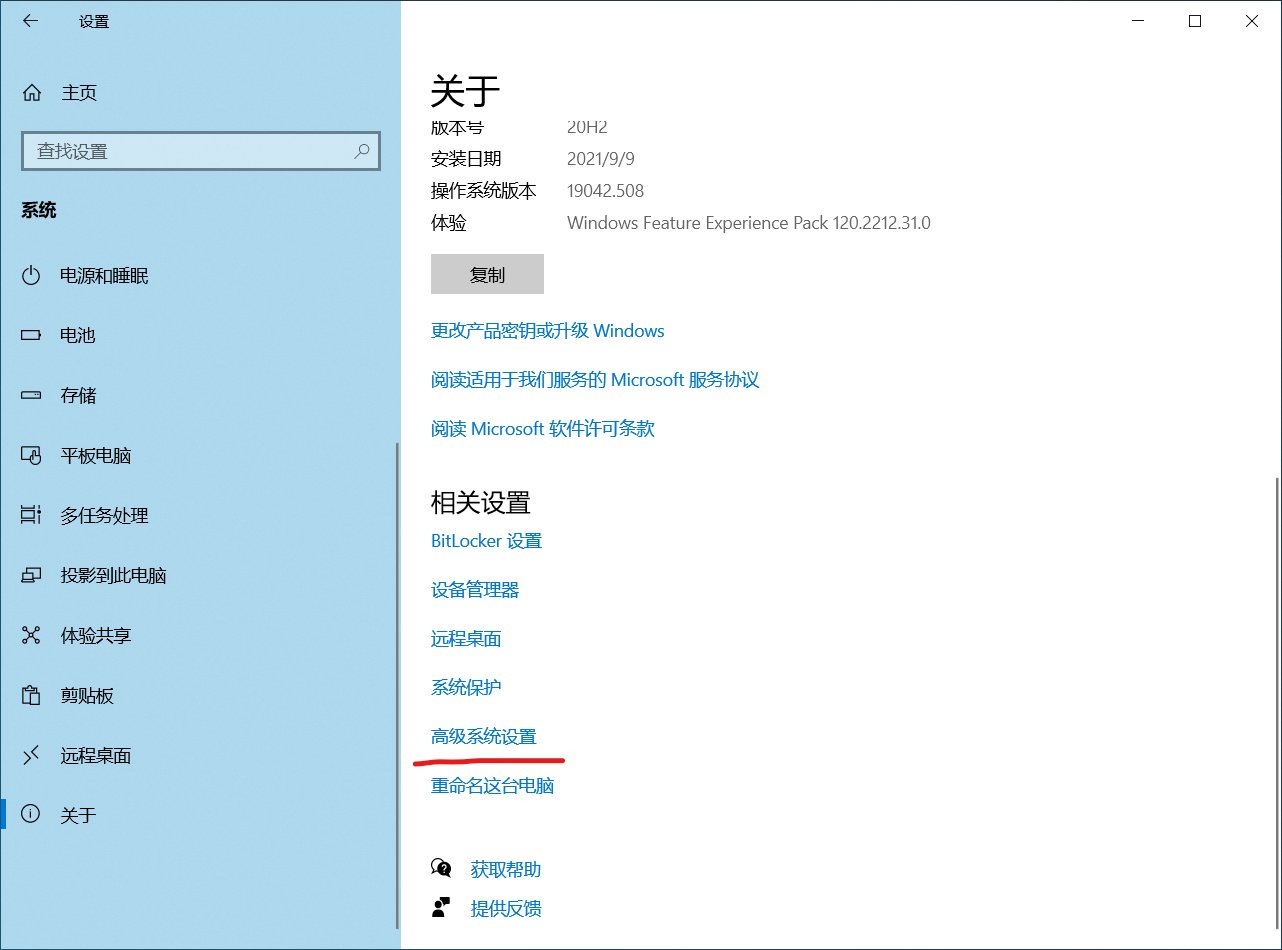Click 重命名这台电脑
The width and height of the screenshot is (1282, 950).
point(492,786)
